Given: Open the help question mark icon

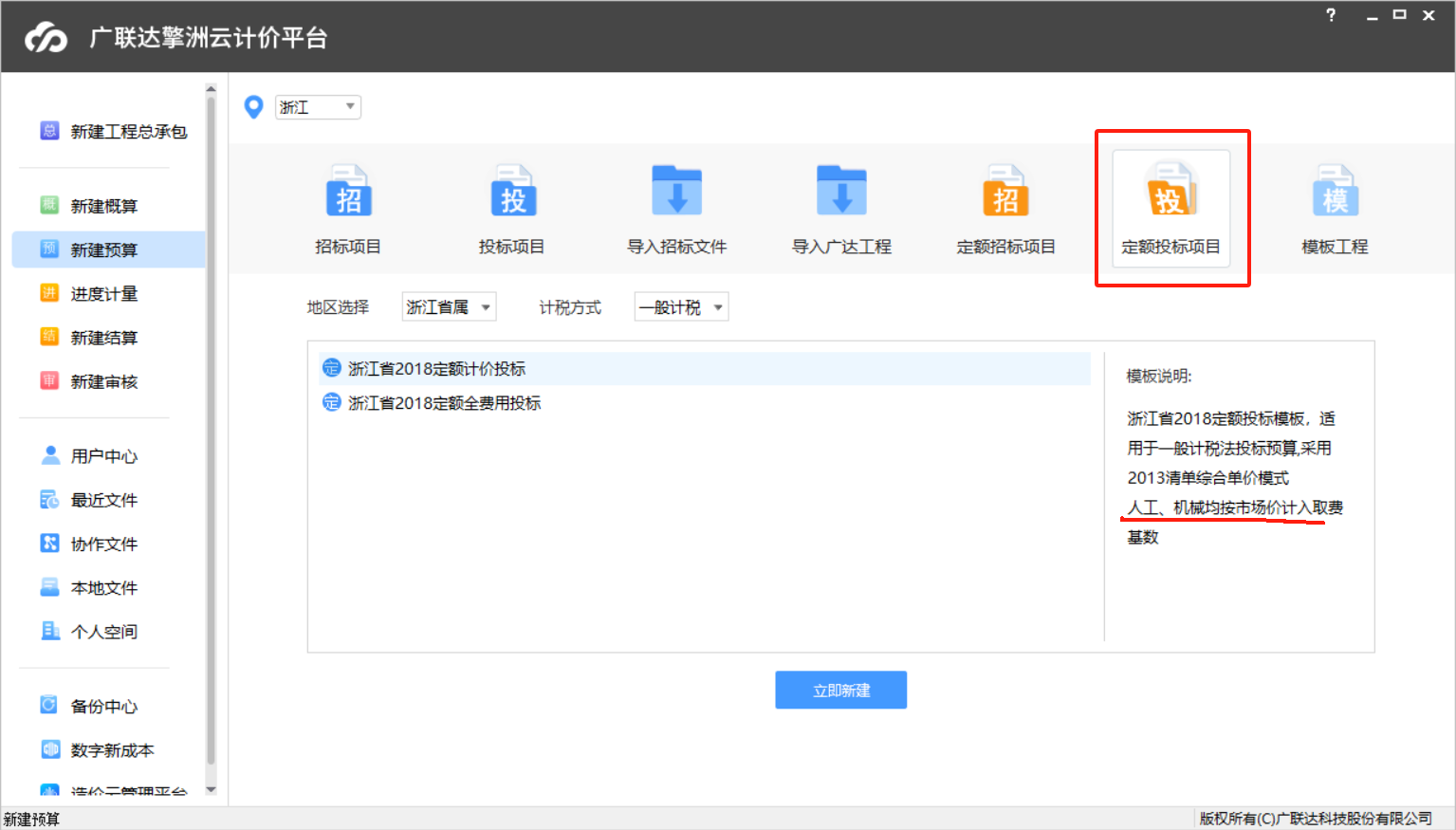Looking at the screenshot, I should point(1331,15).
